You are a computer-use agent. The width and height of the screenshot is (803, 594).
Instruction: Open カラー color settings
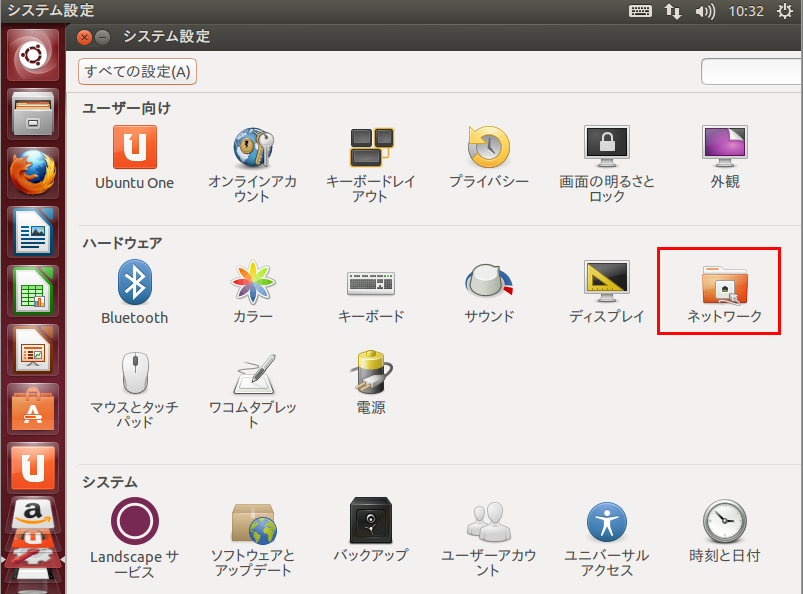click(252, 292)
